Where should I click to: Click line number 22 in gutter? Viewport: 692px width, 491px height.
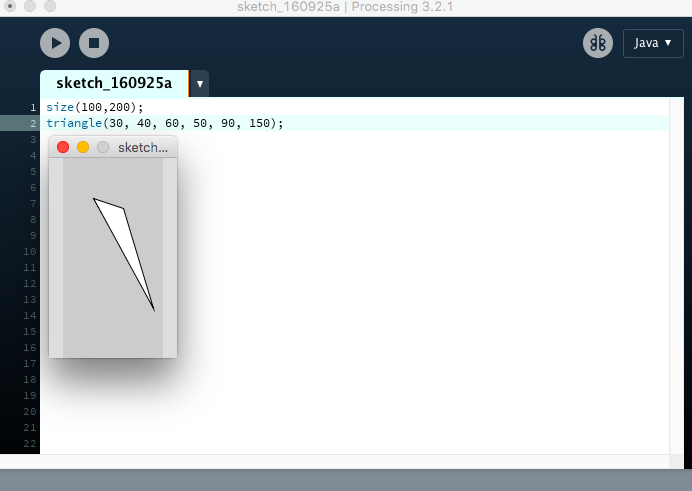30,443
